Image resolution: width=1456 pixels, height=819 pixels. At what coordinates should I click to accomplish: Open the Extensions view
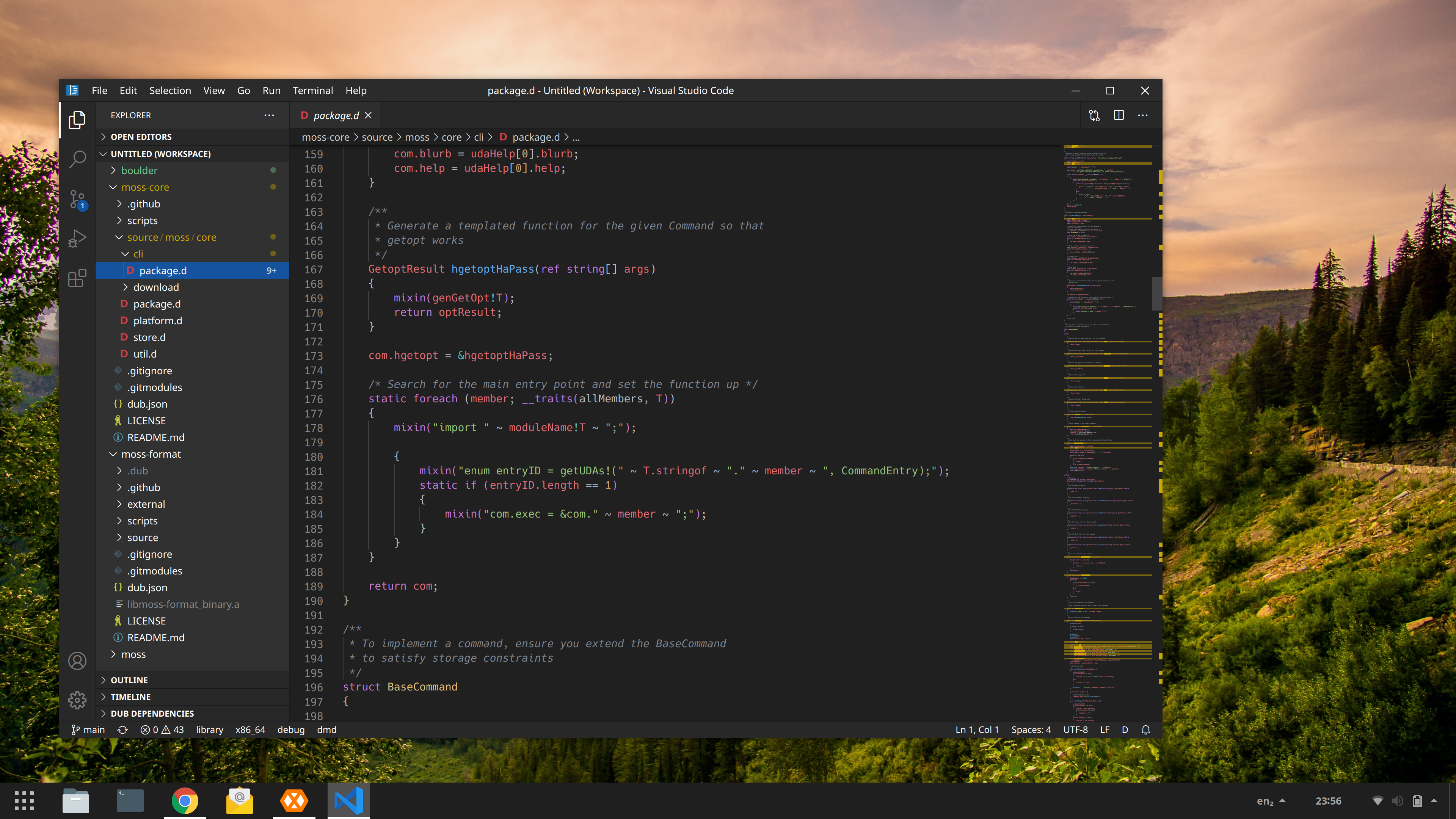[77, 278]
